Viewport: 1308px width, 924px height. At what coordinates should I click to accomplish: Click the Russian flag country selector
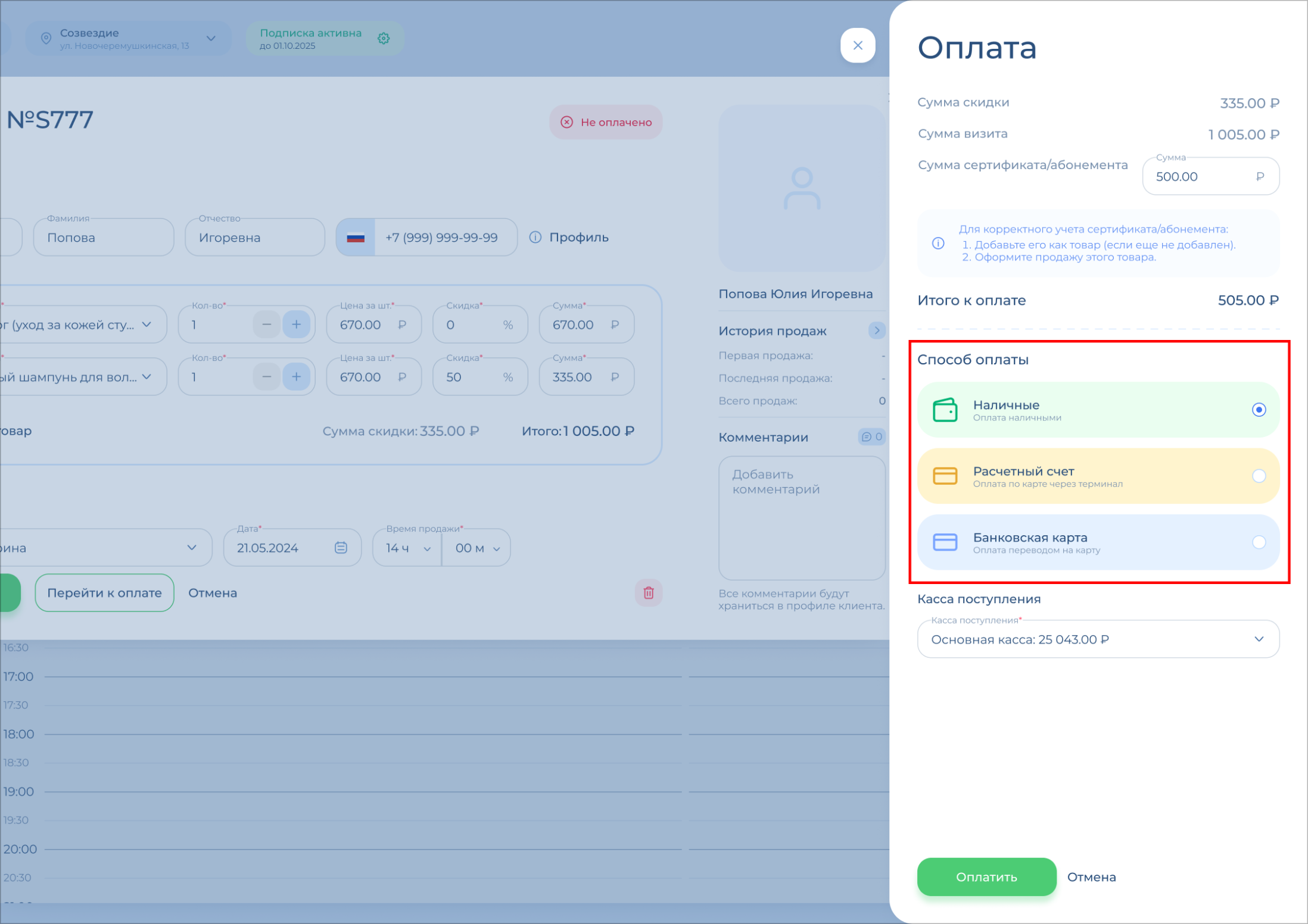[356, 238]
